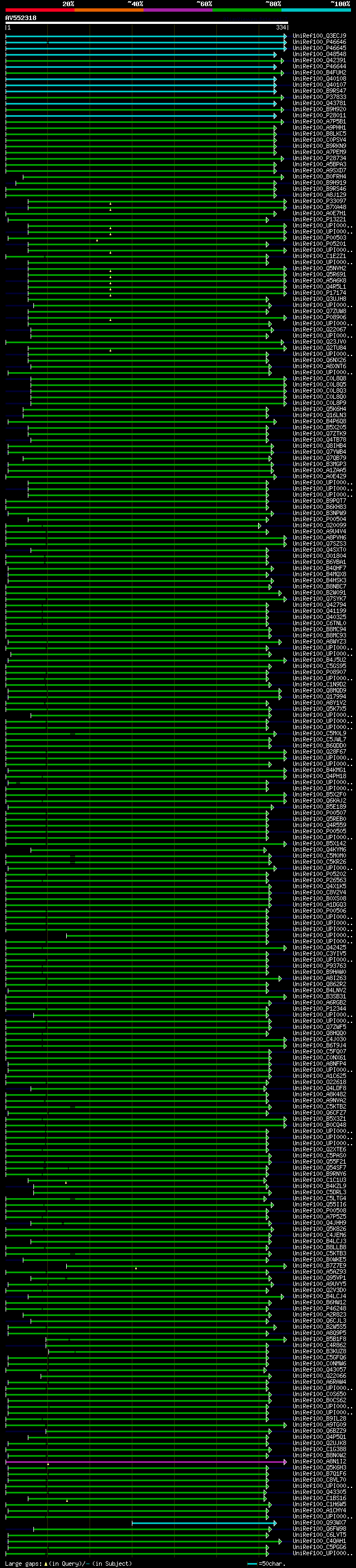This screenshot has height=1568, width=356.
Task: Select the UniRef100_B7Q1F6 label
Action: [319, 1473]
